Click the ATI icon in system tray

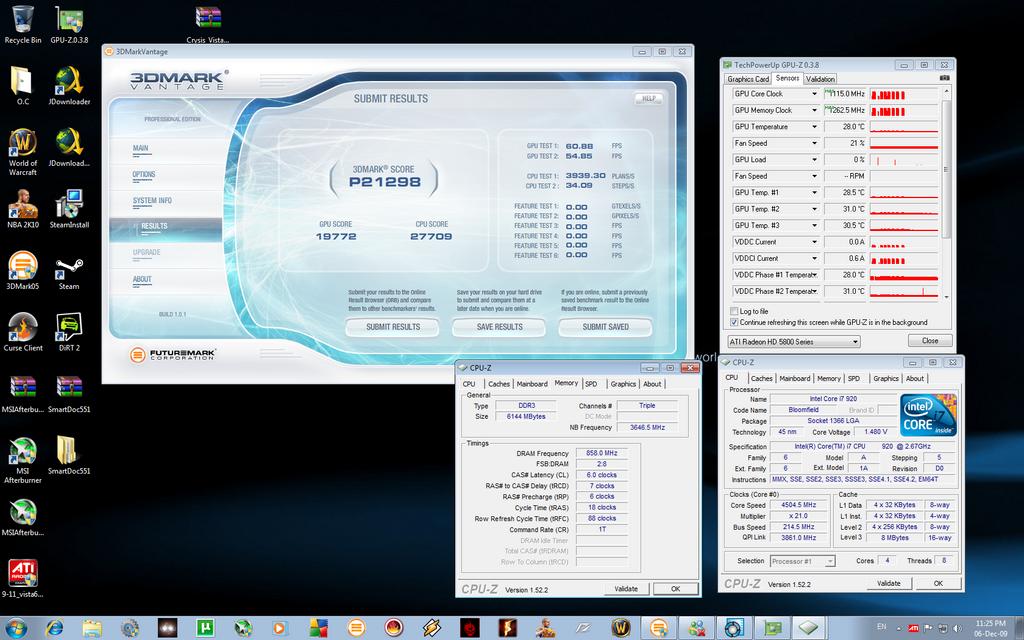coord(914,628)
